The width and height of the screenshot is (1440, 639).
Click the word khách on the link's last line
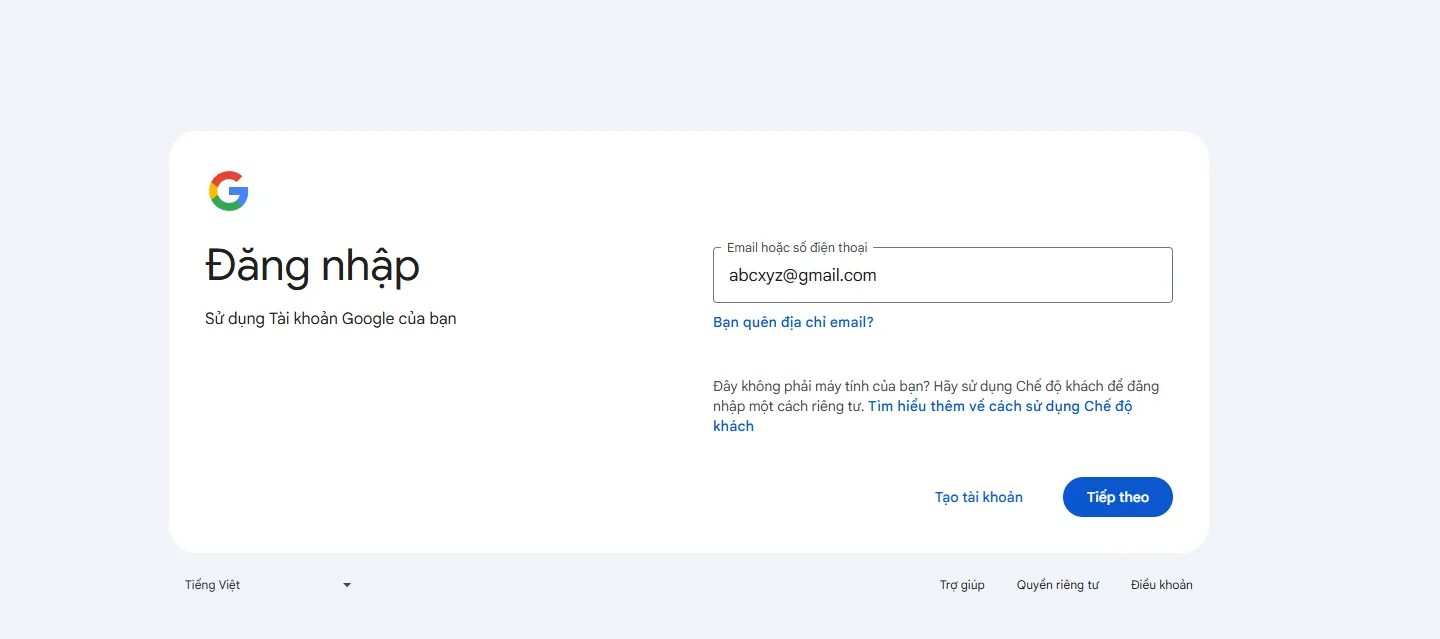(x=733, y=427)
